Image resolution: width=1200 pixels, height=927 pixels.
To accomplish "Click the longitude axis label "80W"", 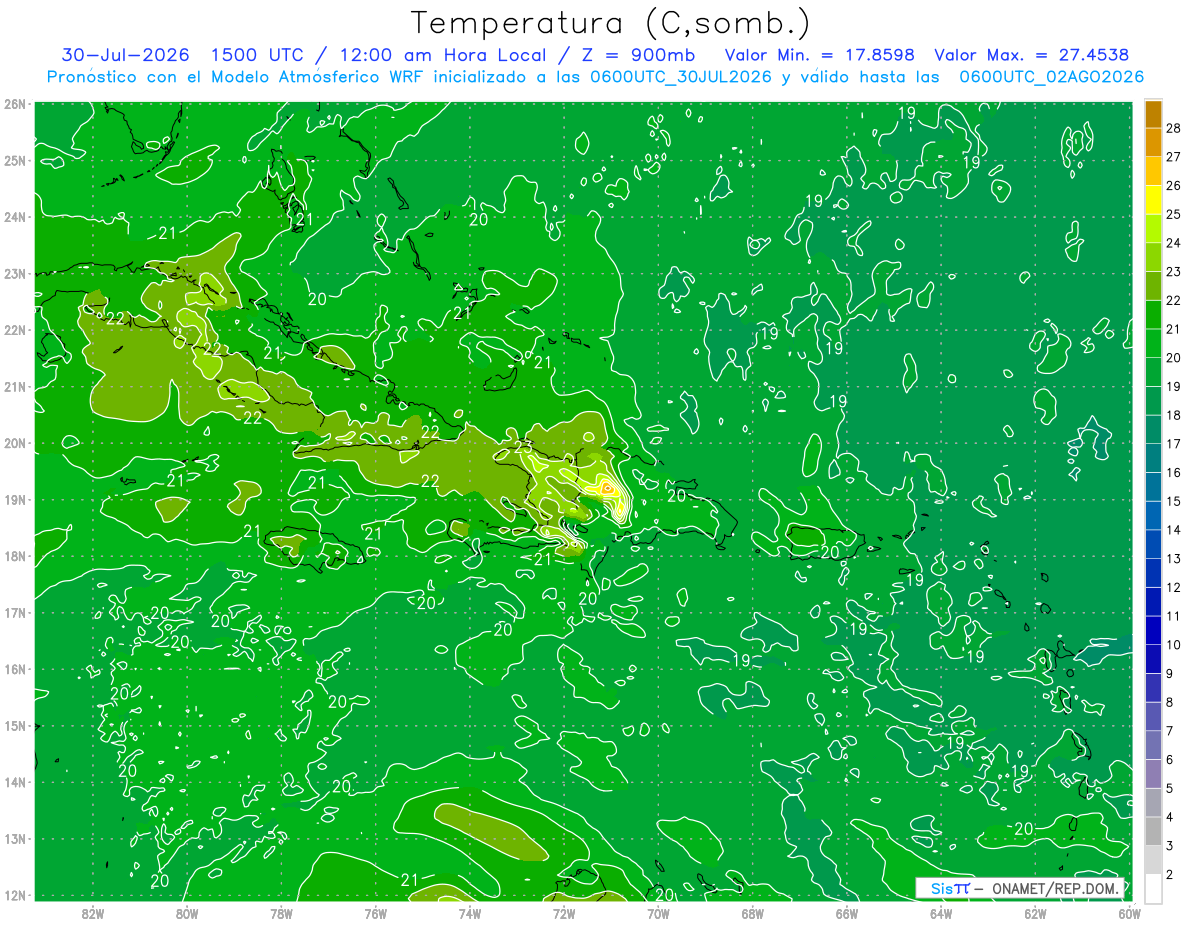I will (187, 913).
